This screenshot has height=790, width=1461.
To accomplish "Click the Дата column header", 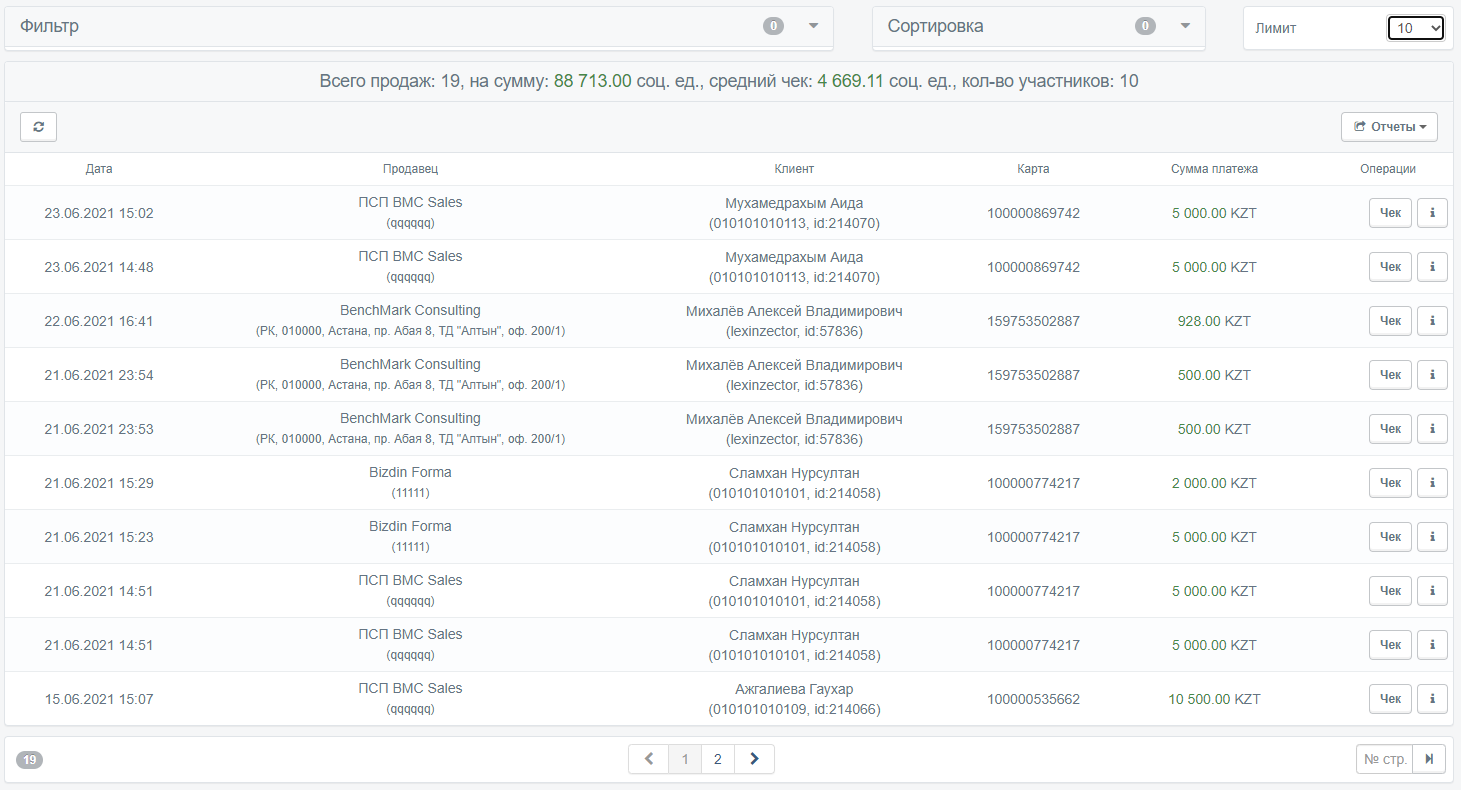I will (x=99, y=169).
